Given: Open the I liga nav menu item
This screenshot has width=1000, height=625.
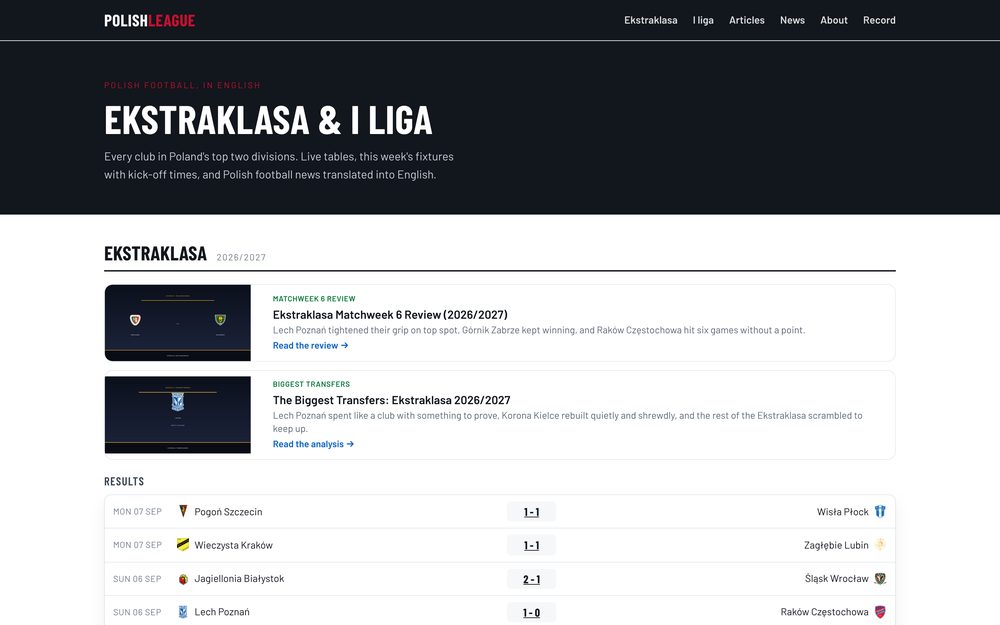Looking at the screenshot, I should [703, 20].
